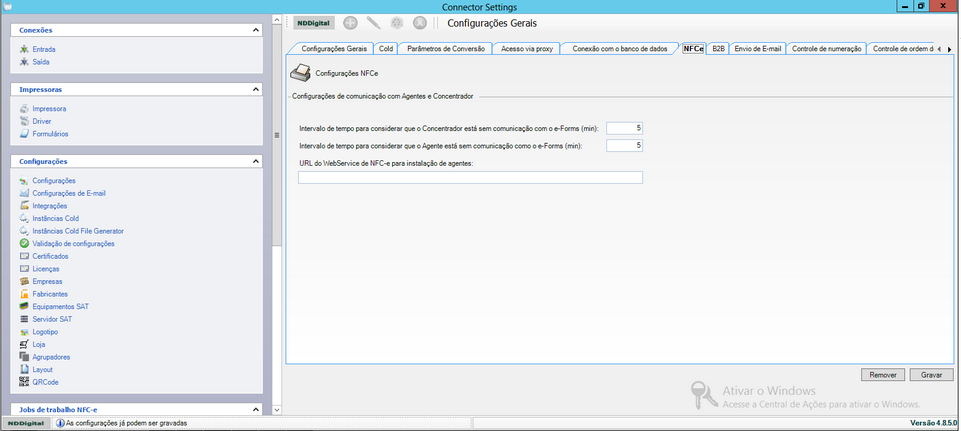Click the Impressora icon in the sidebar
This screenshot has height=431, width=961.
click(x=24, y=109)
